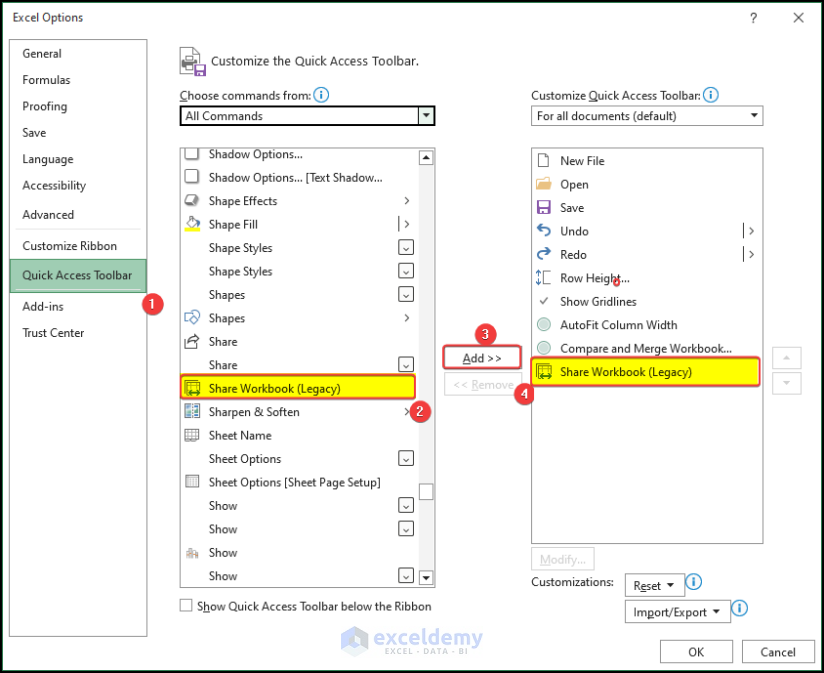The width and height of the screenshot is (824, 673).
Task: Click the Shadow Options [Text Shadow] icon
Action: [x=192, y=177]
